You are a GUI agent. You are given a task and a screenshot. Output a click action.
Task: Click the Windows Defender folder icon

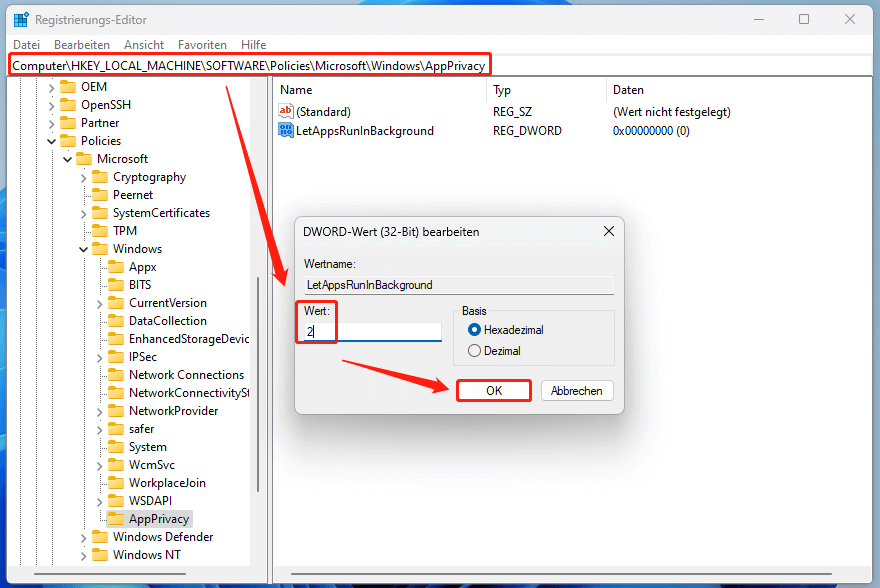100,536
